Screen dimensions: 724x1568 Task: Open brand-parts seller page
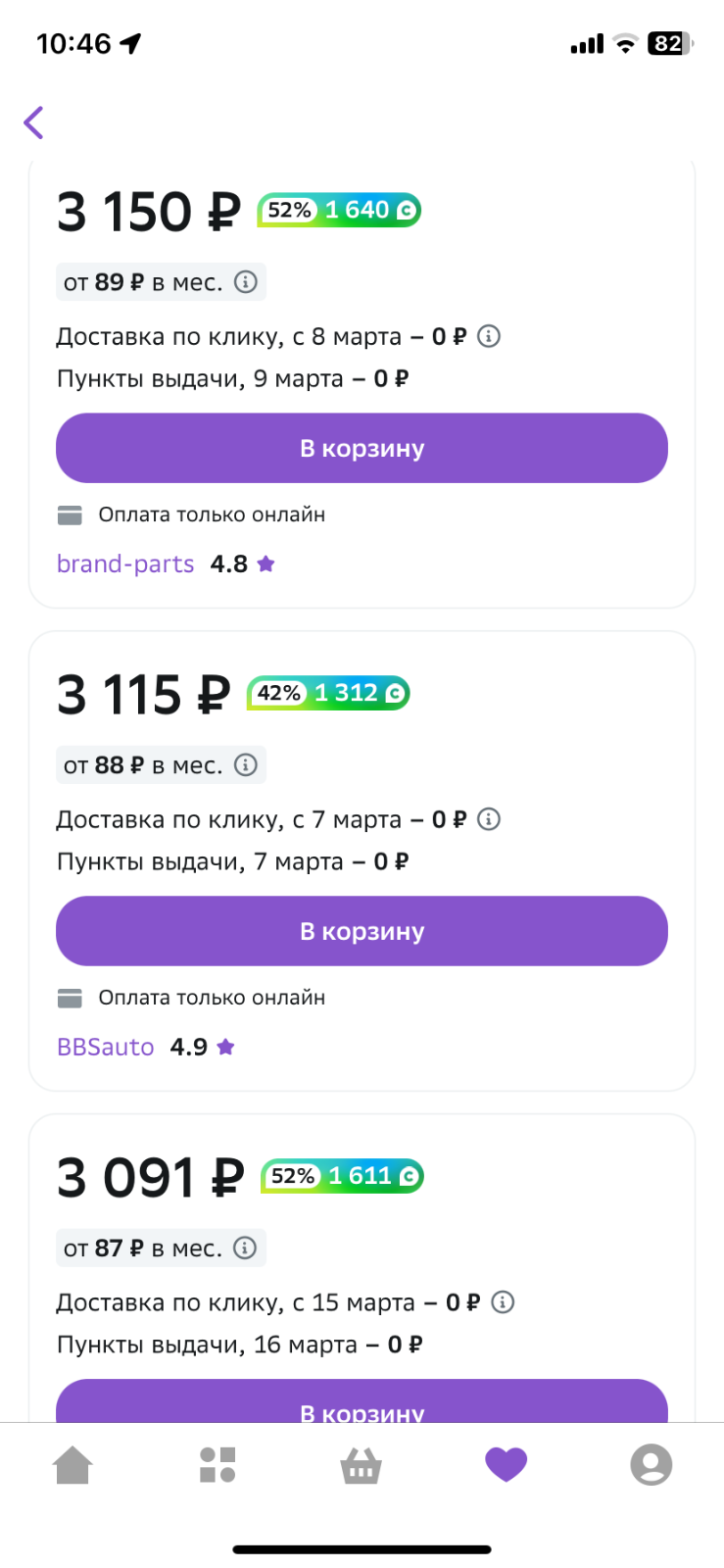pyautogui.click(x=125, y=564)
